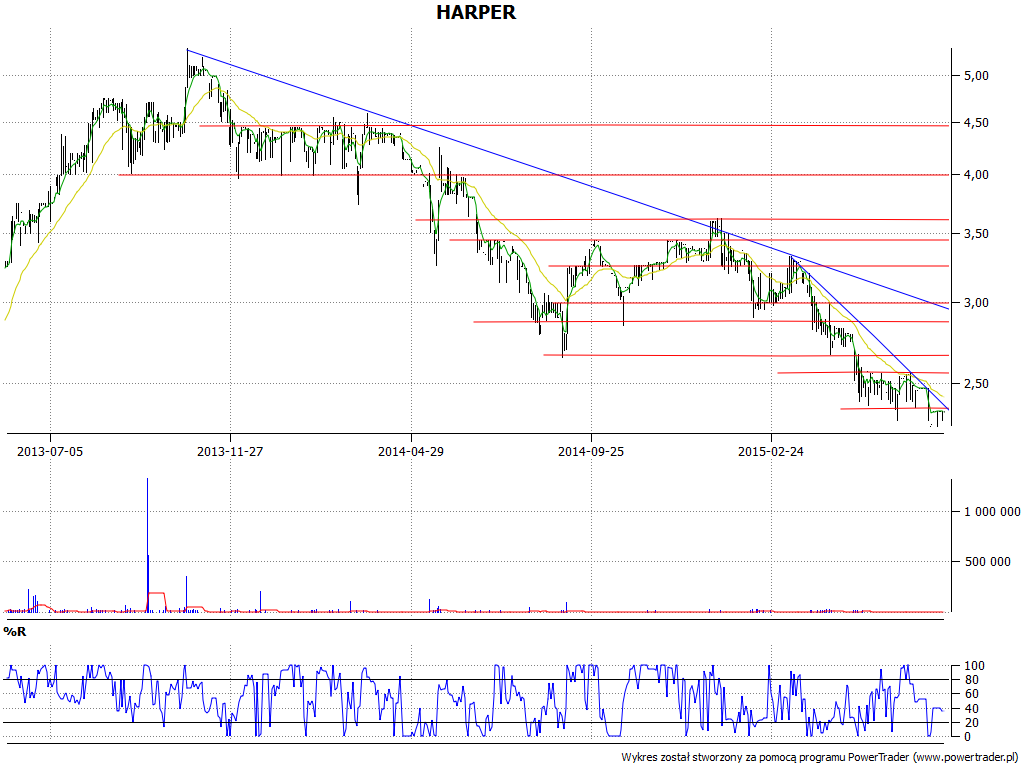Click the 40 level on %R axis
Image resolution: width=1024 pixels, height=768 pixels.
pos(971,709)
